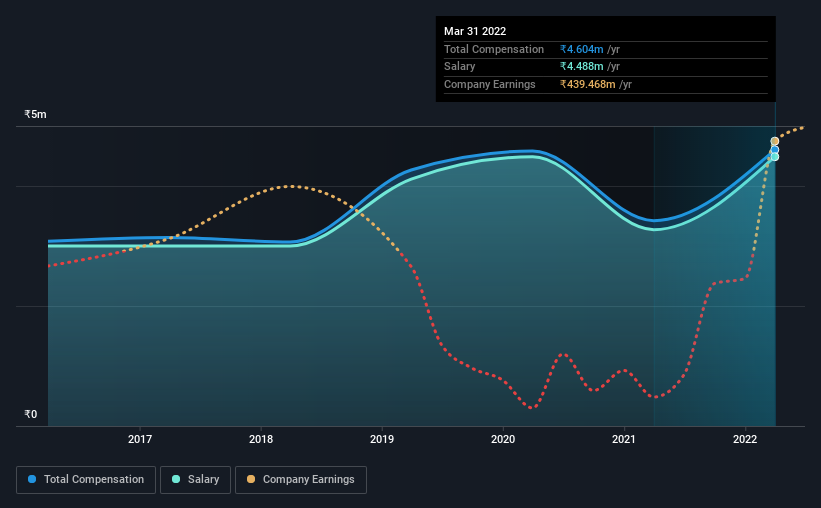Click the Total Compensation tooltip row label
This screenshot has height=508, width=821.
[494, 49]
